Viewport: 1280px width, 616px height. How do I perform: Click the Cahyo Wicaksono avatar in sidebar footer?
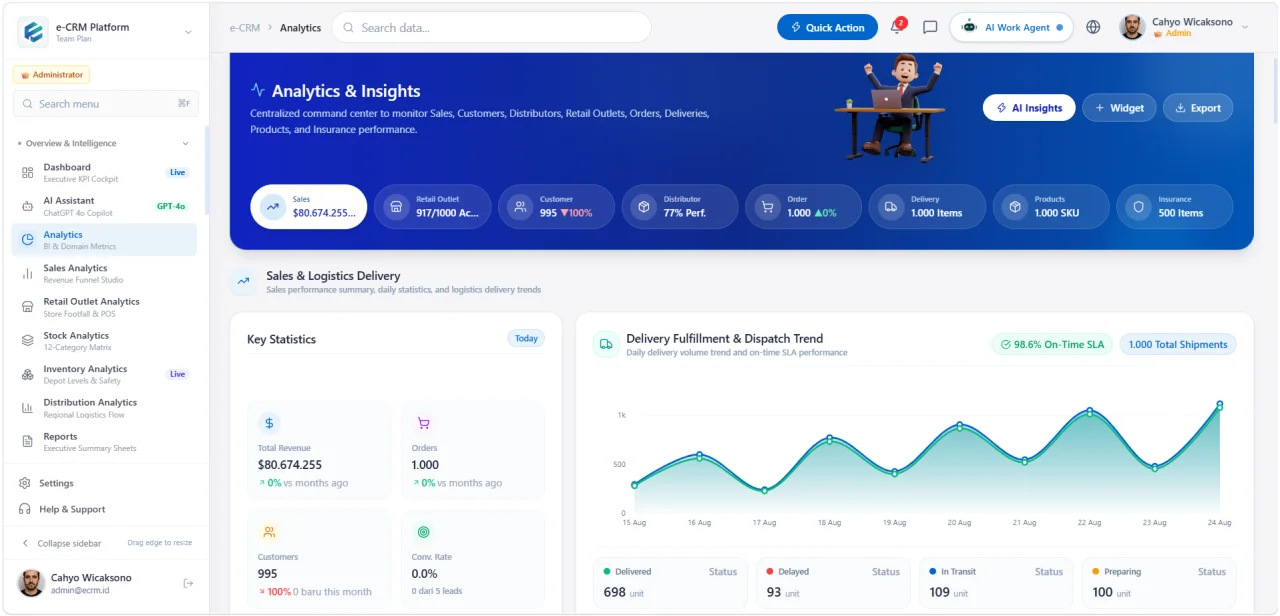[x=32, y=583]
